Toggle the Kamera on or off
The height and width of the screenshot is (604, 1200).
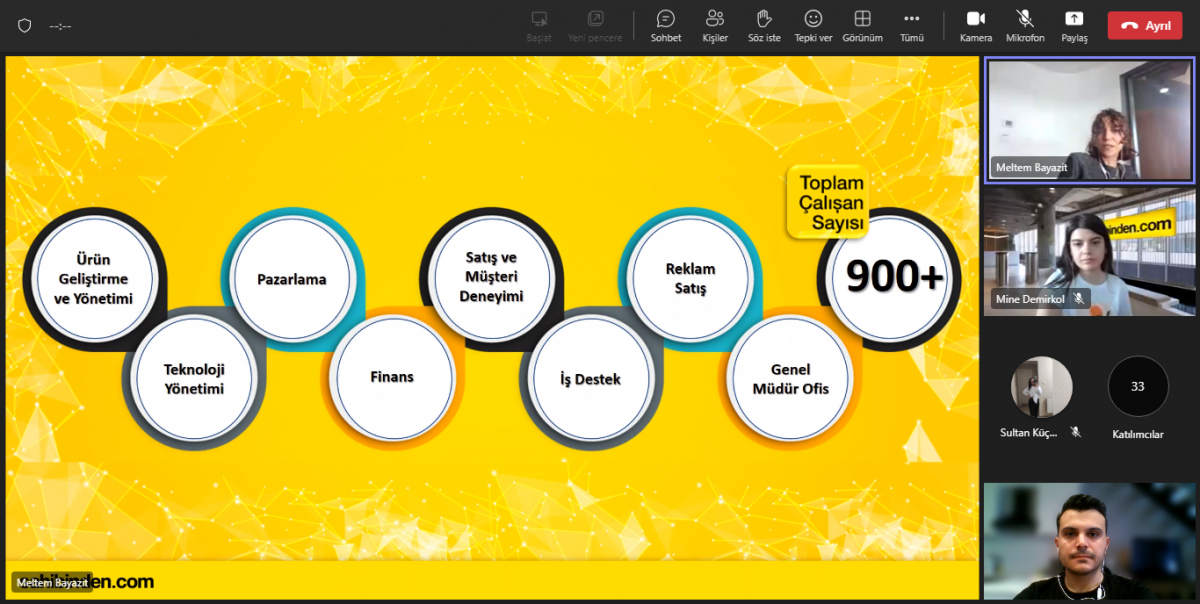tap(975, 26)
